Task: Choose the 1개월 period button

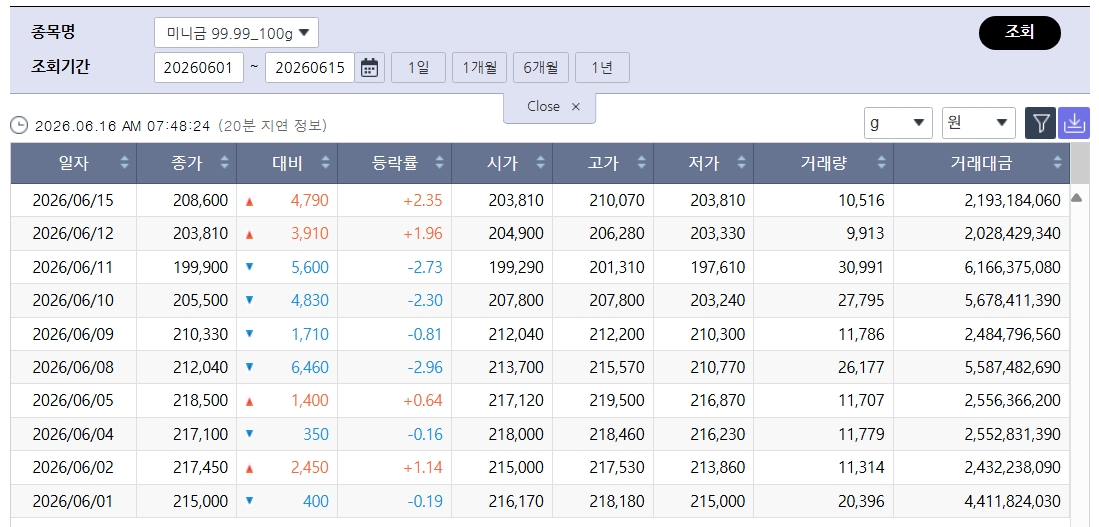Action: click(x=479, y=68)
